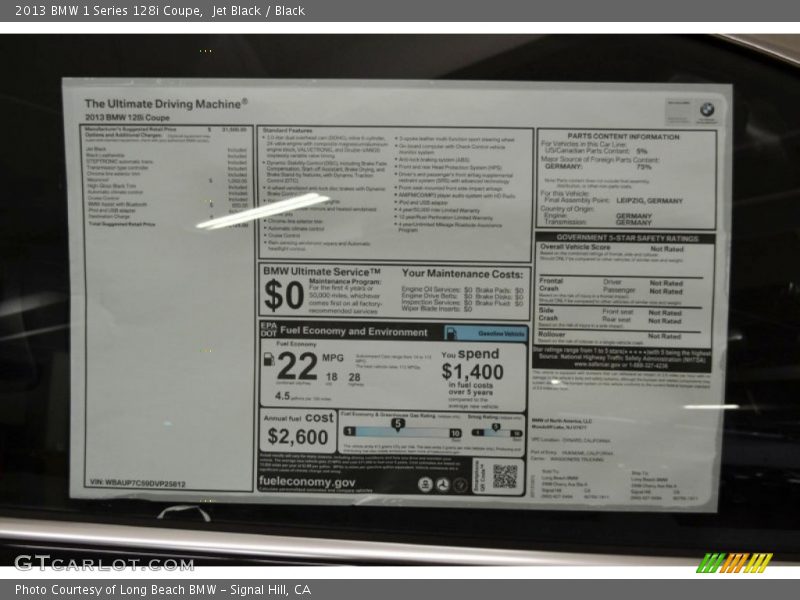This screenshot has width=800, height=600.
Task: Select the fuel economy rating marker 5
Action: tap(398, 423)
